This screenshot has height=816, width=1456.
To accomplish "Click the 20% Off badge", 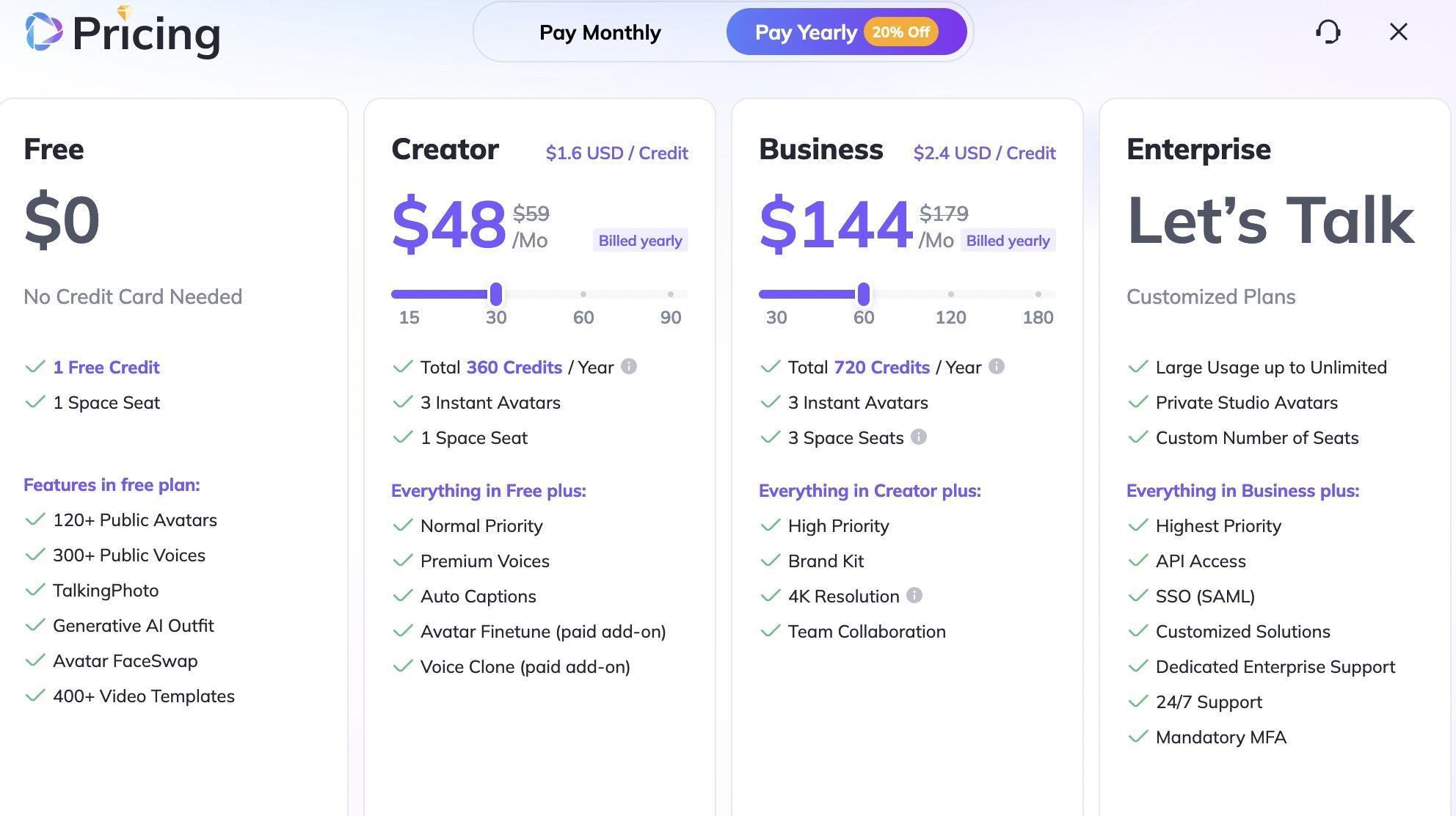I will 900,32.
